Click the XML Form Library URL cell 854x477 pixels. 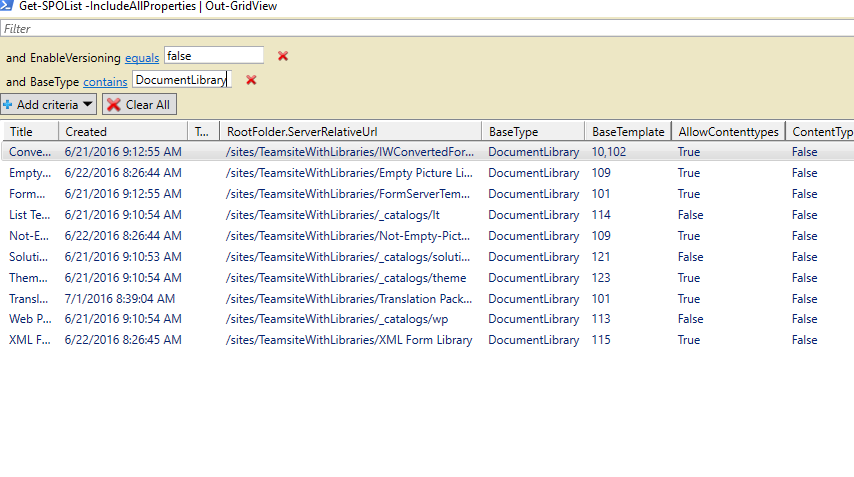point(349,340)
